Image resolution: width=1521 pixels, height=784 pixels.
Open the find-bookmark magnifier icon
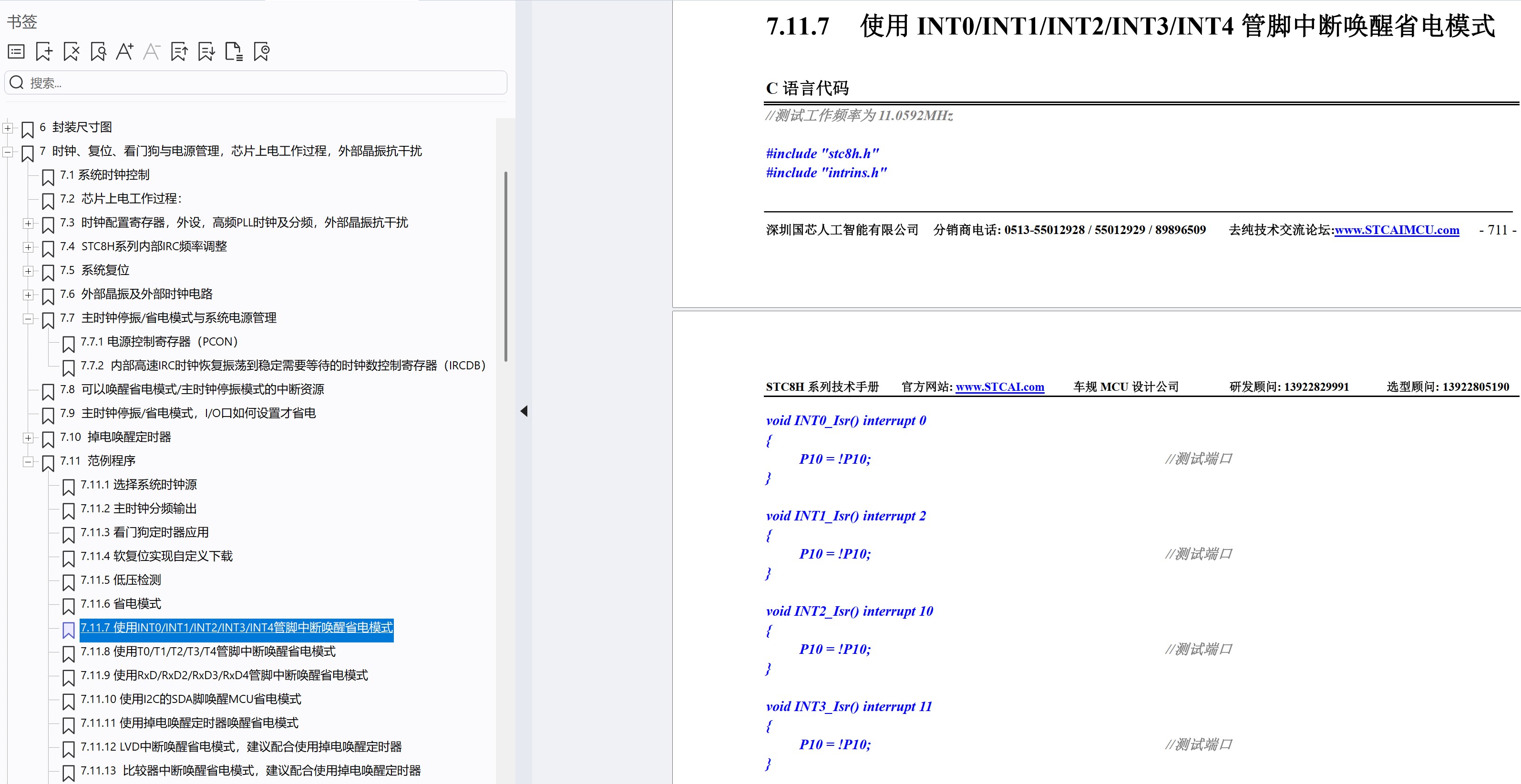[x=99, y=52]
